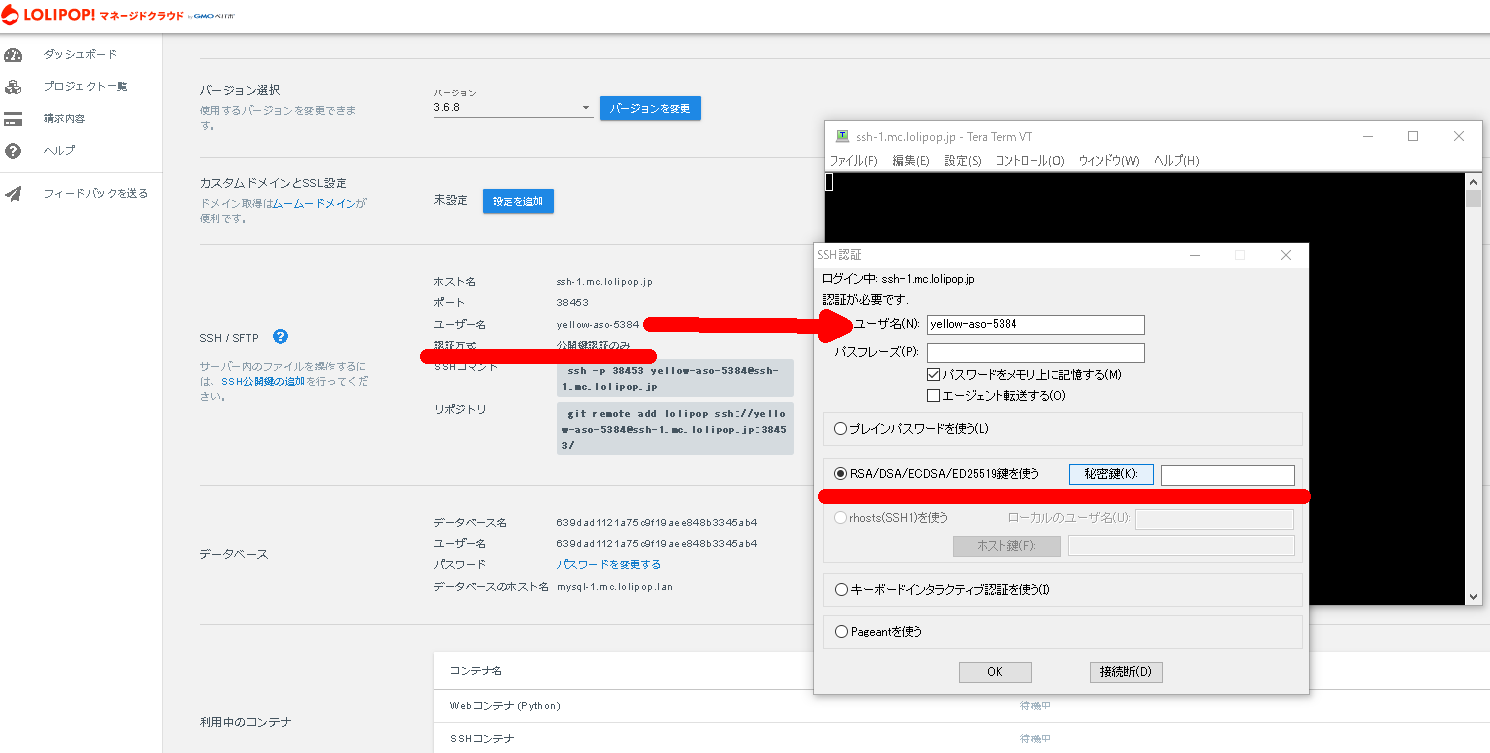Open the 編集(E) menu in Tera Term
Screen dimensions: 1490x753
911,161
